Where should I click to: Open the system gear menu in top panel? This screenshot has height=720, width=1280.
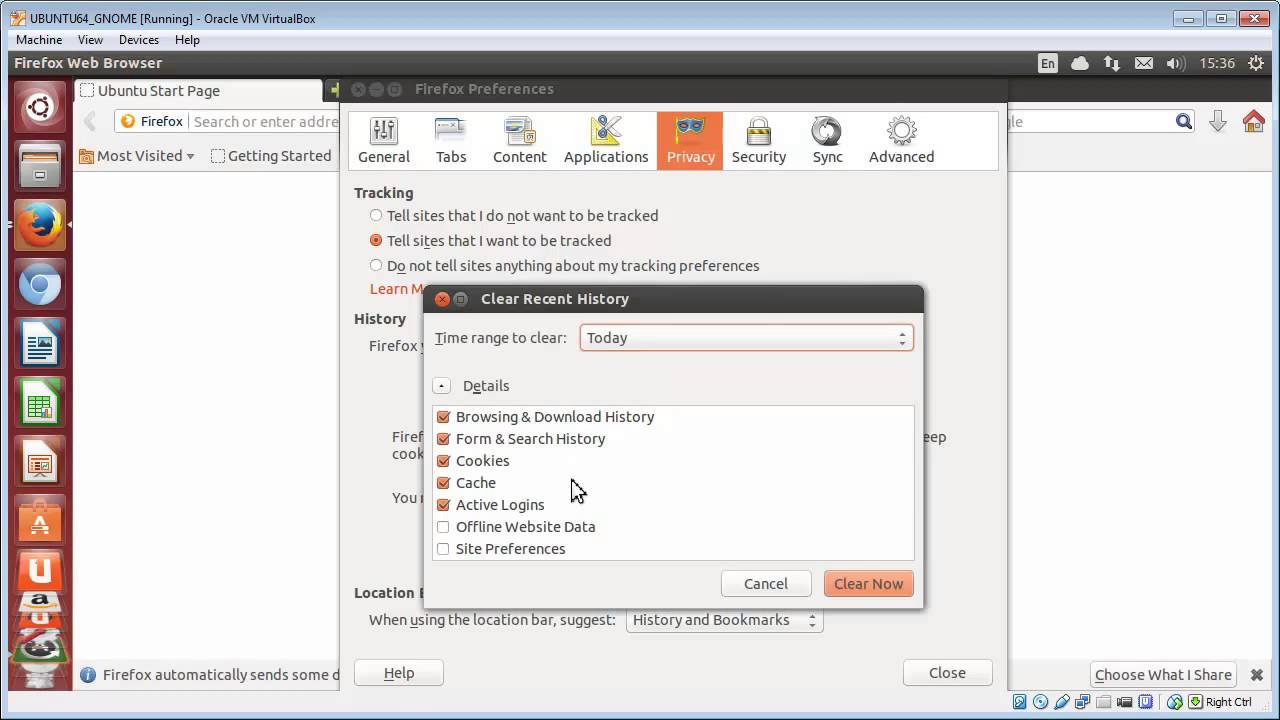pos(1256,63)
